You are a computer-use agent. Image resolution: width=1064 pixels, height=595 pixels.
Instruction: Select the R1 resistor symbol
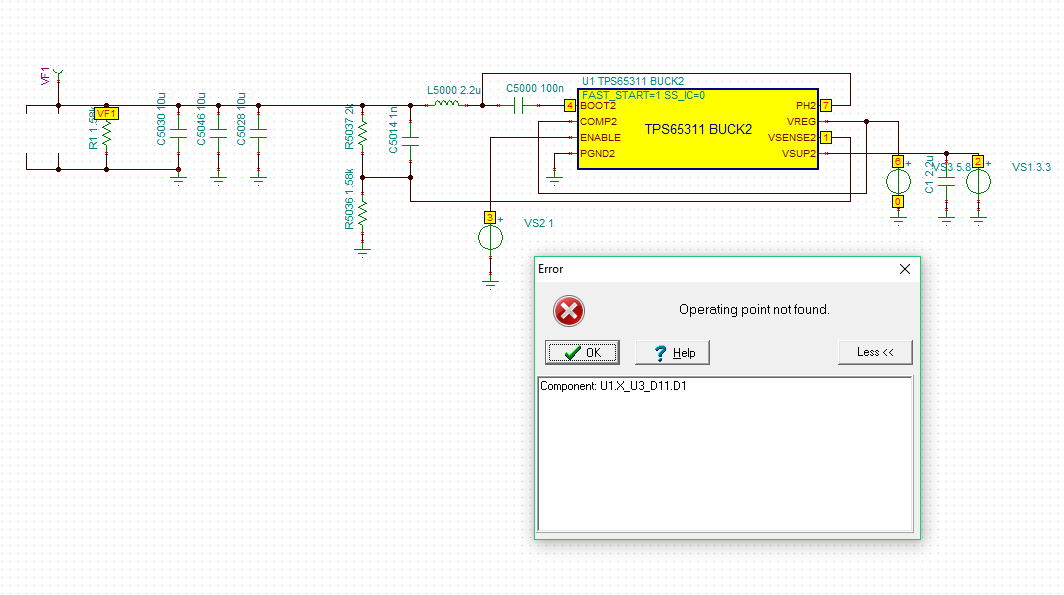107,134
